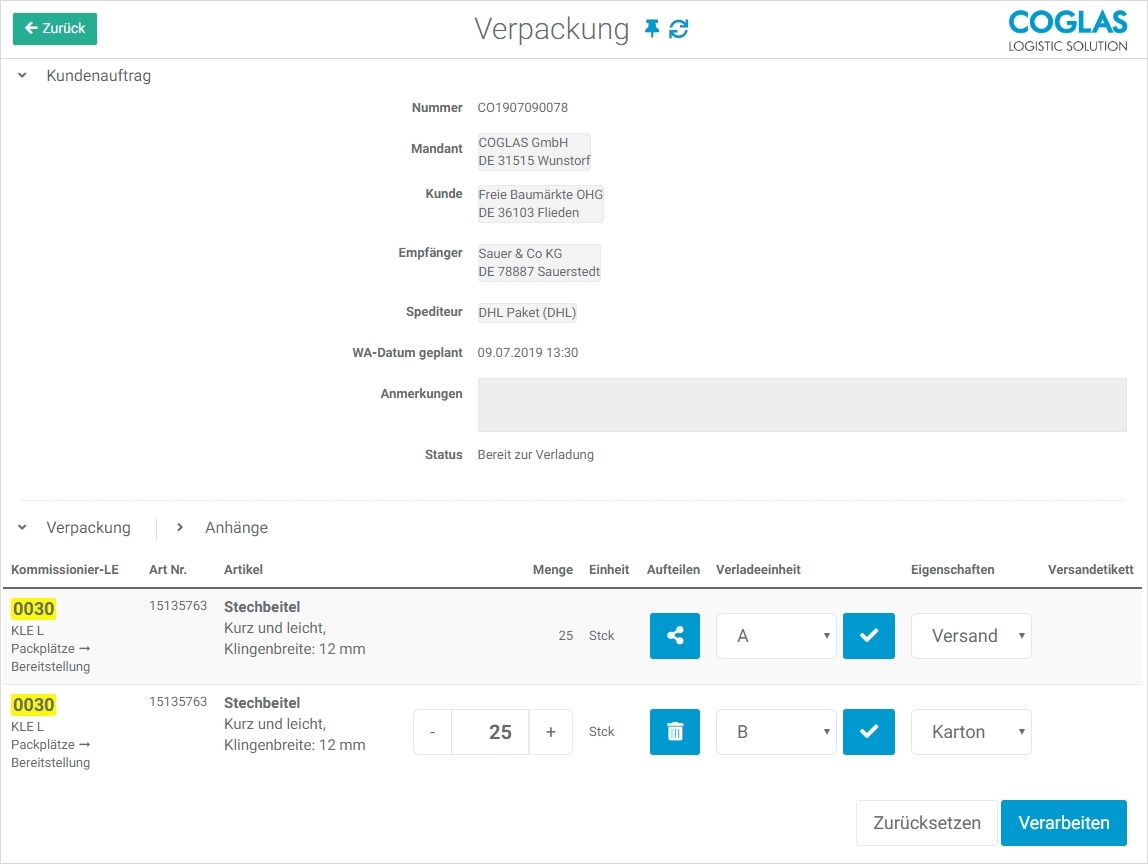This screenshot has width=1148, height=864.
Task: Open the Versand properties dropdown
Action: coord(970,636)
